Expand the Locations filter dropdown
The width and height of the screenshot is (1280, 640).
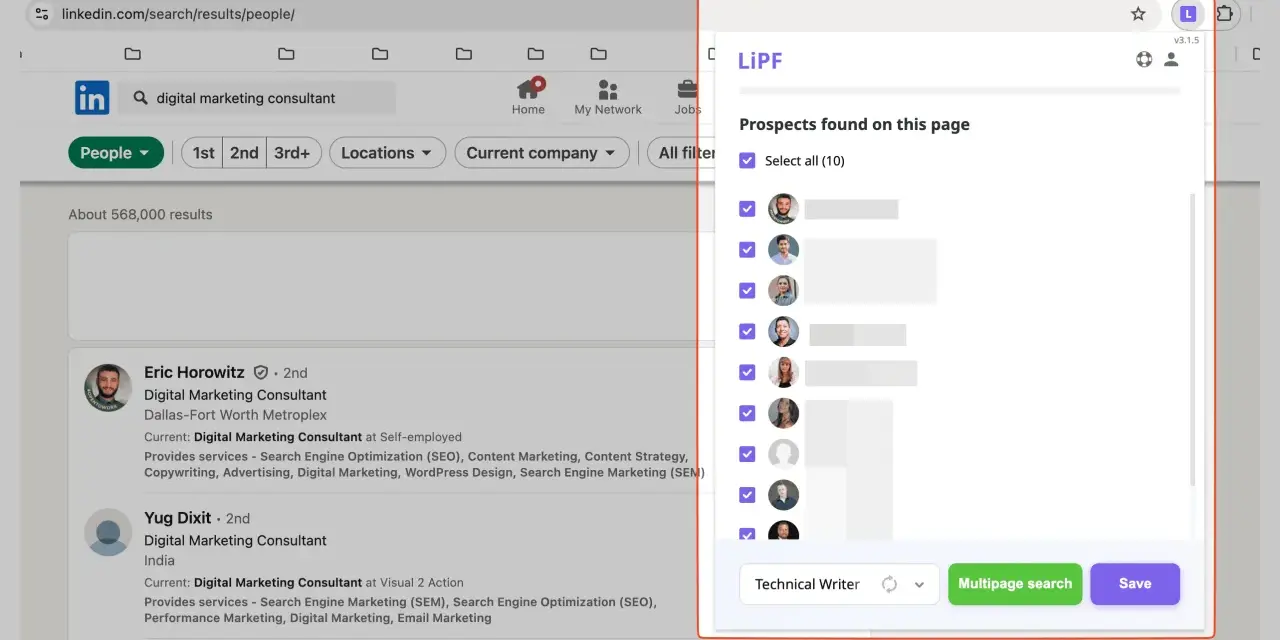coord(388,153)
